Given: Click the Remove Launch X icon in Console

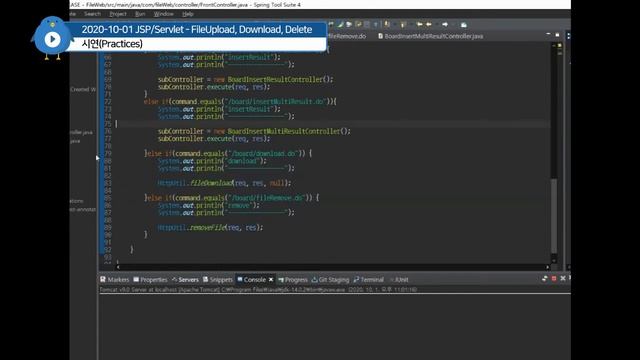Looking at the screenshot, I should point(563,278).
